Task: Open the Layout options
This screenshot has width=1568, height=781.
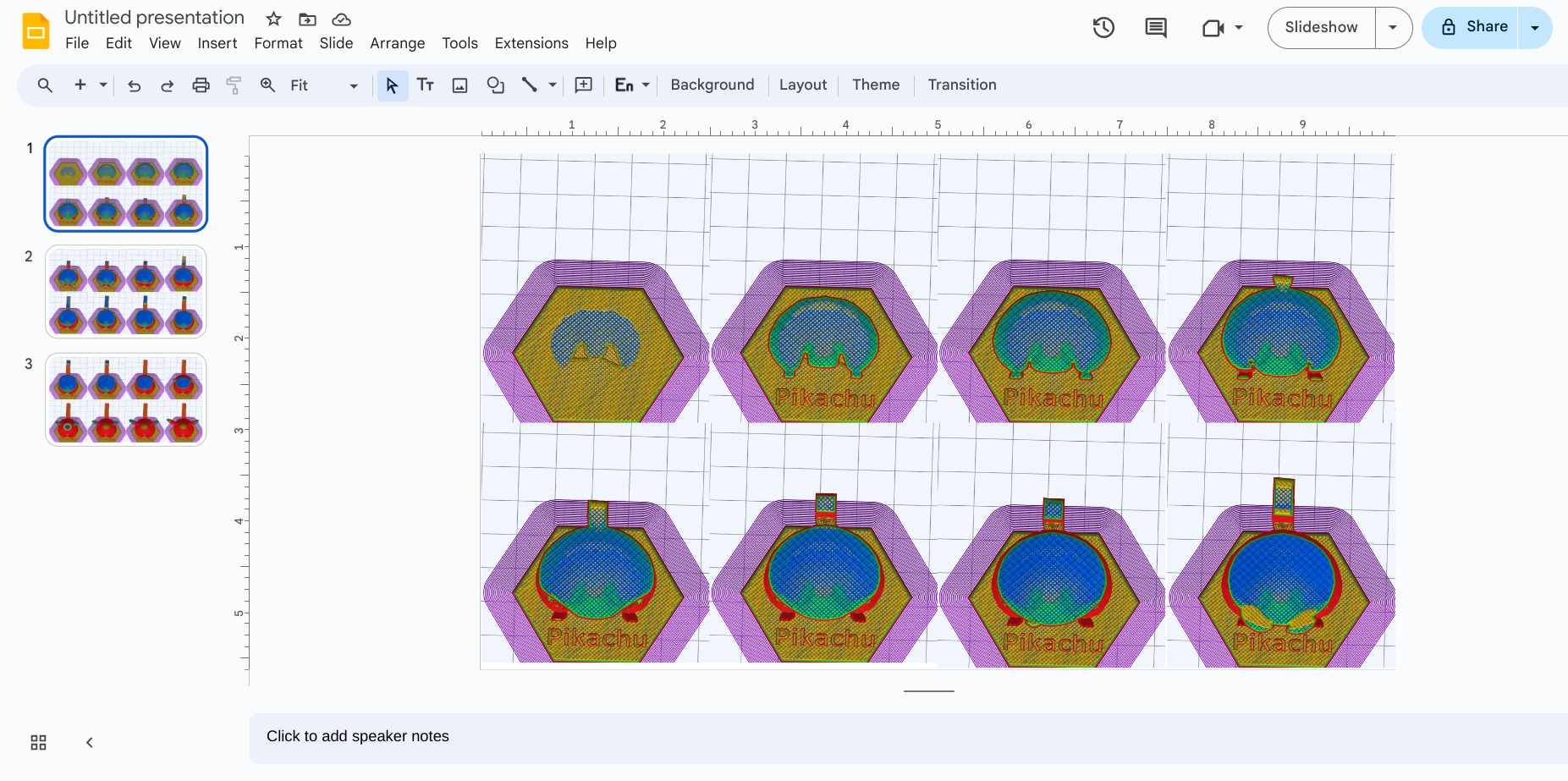Action: pos(803,85)
